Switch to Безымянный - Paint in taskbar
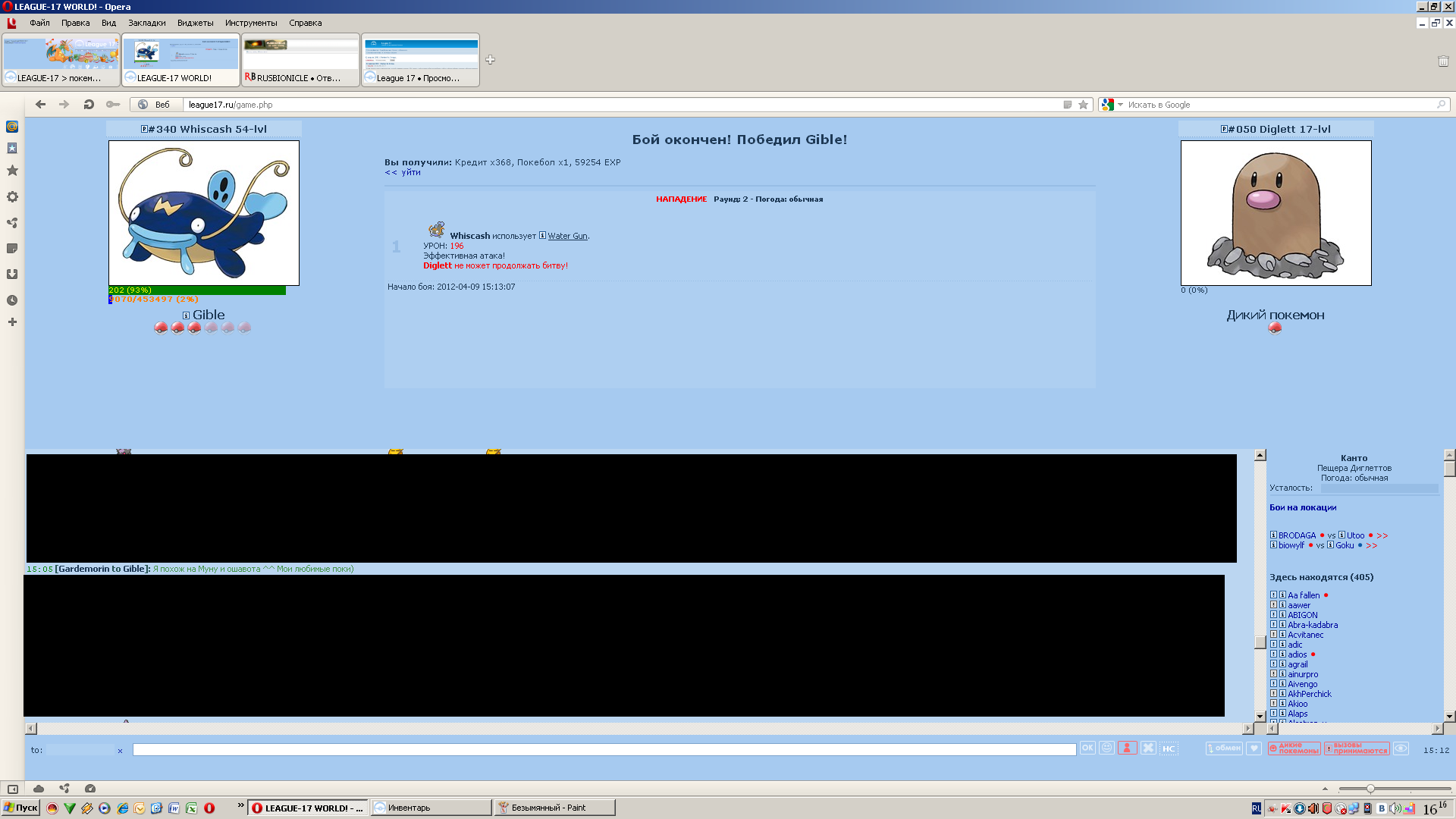 tap(554, 808)
